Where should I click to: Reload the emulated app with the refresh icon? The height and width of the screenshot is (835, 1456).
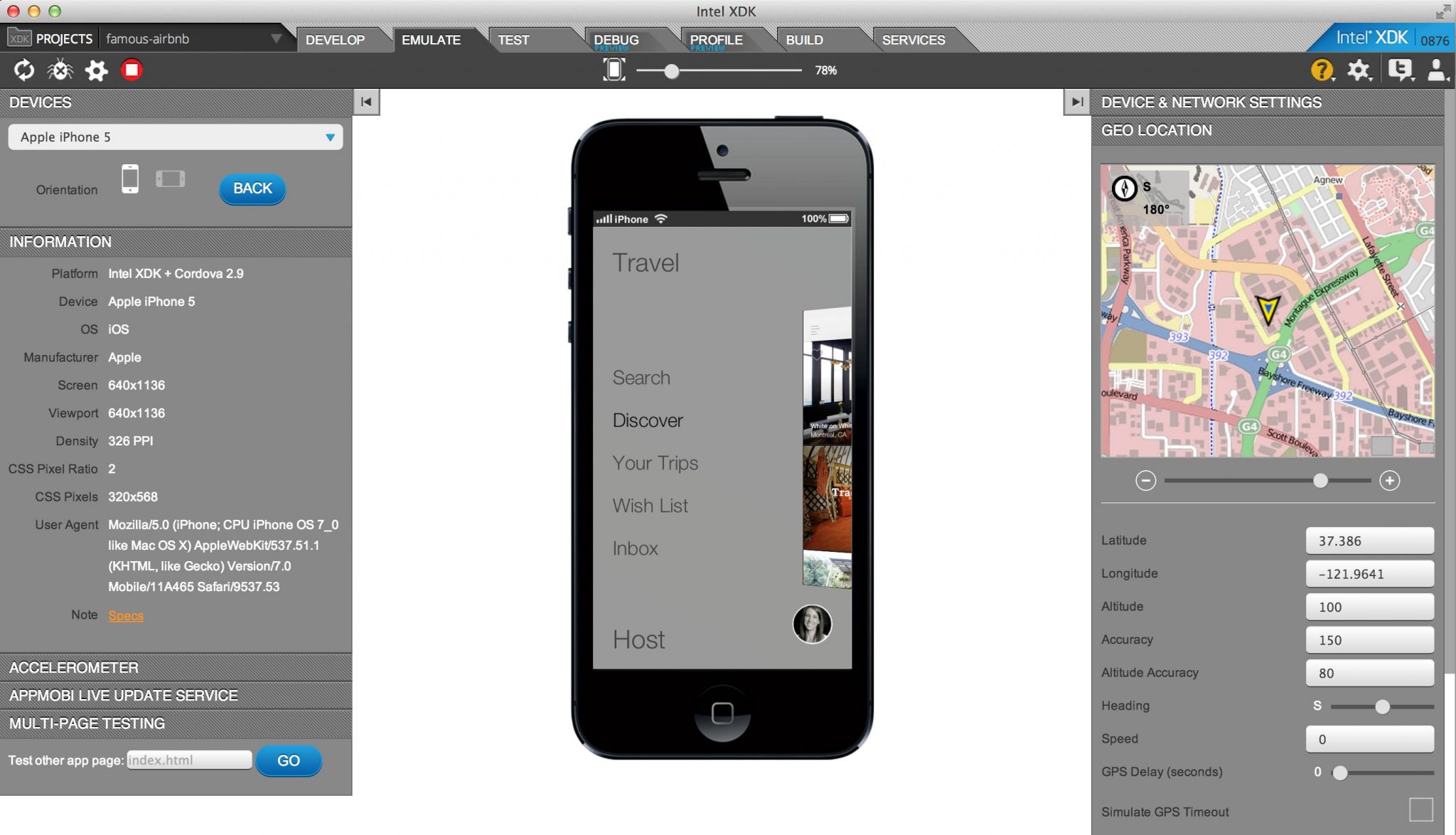tap(24, 70)
